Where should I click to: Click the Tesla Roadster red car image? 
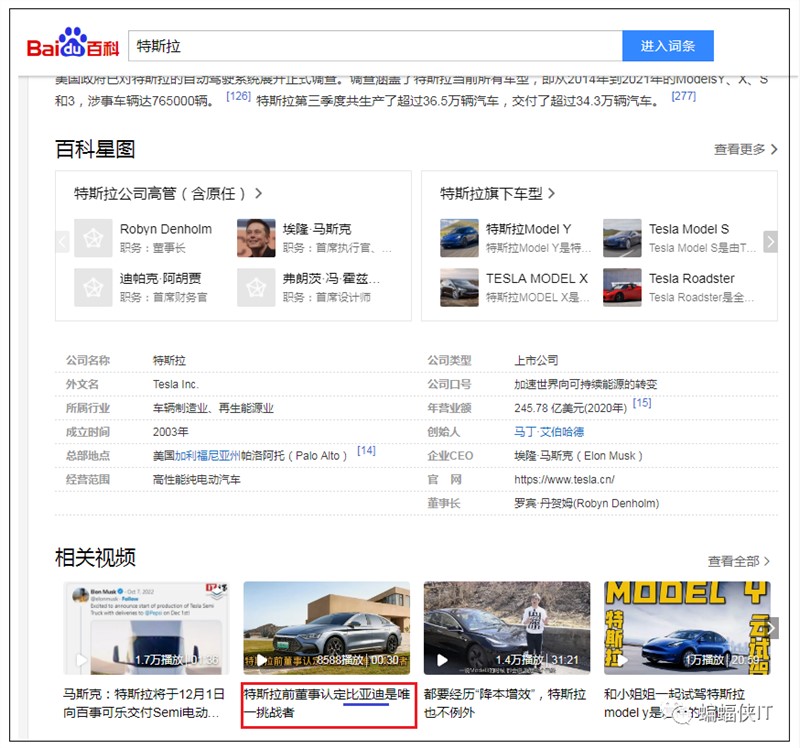click(622, 287)
